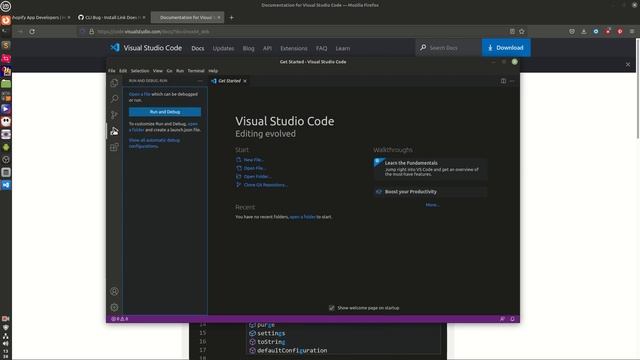Click the site padlock icon in address bar
640x360 pixels.
tap(91, 31)
